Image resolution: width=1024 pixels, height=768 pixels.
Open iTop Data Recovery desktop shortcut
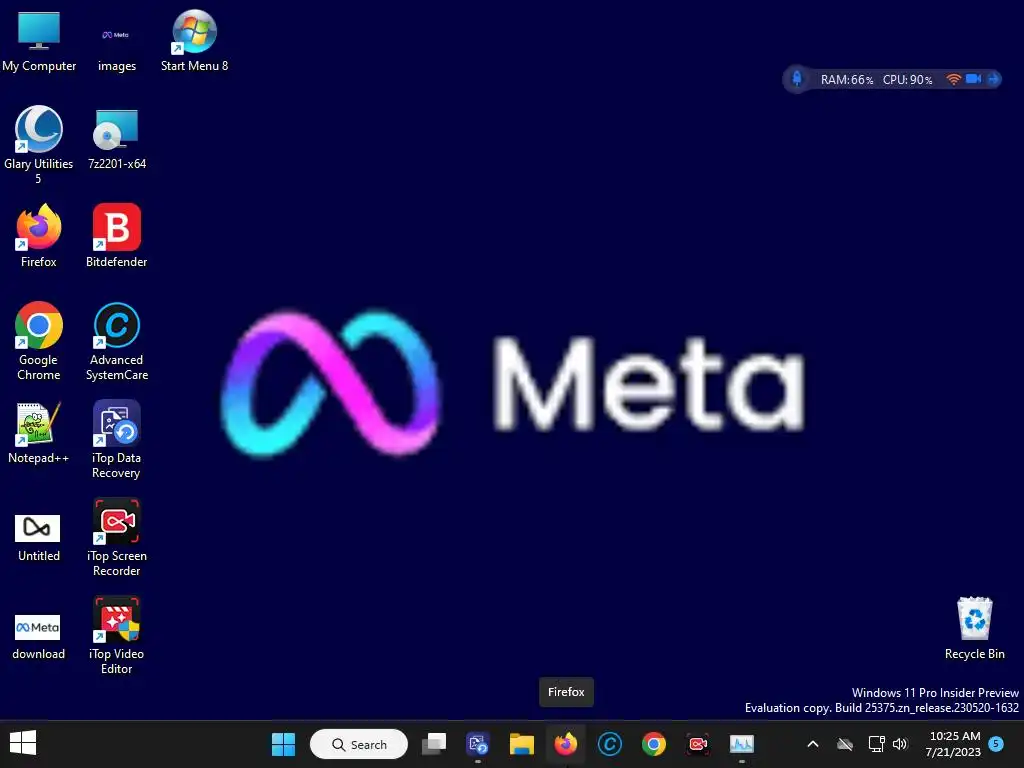116,440
